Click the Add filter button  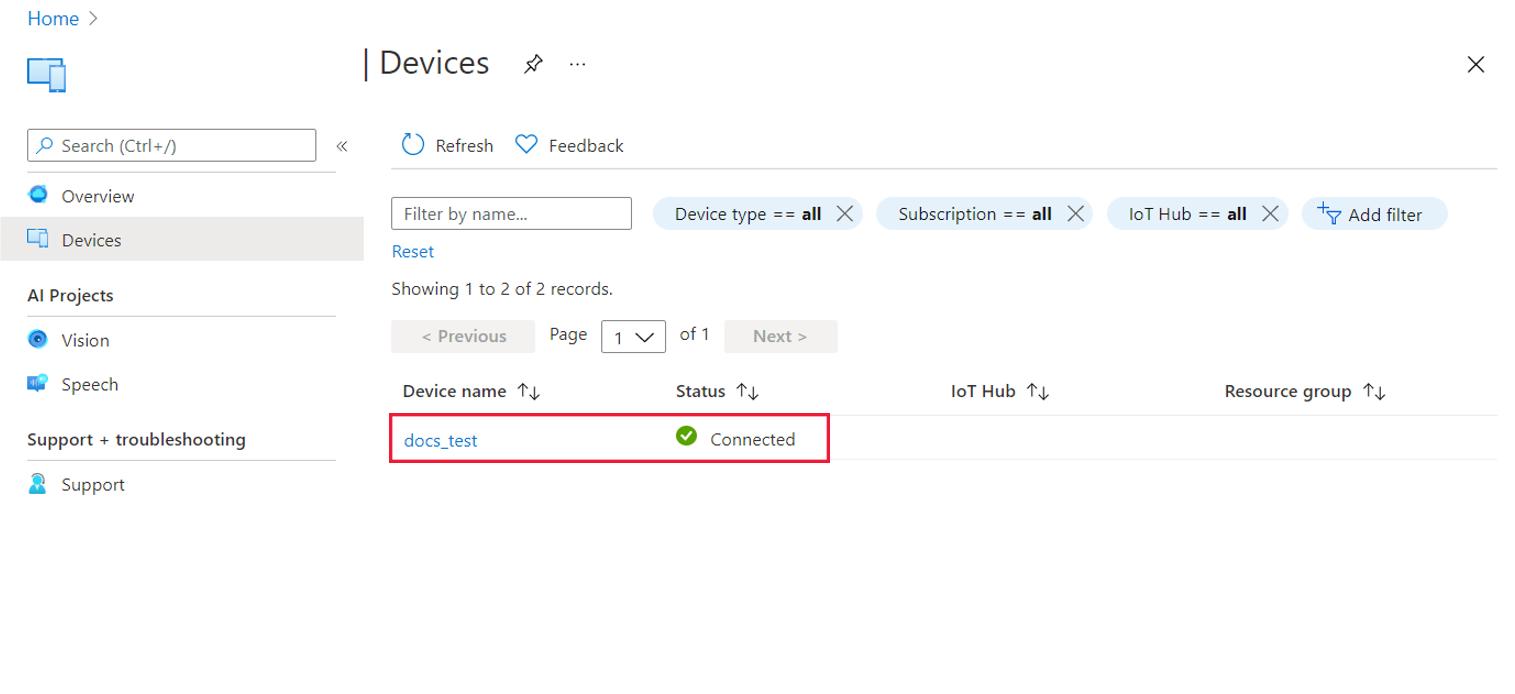pos(1374,214)
